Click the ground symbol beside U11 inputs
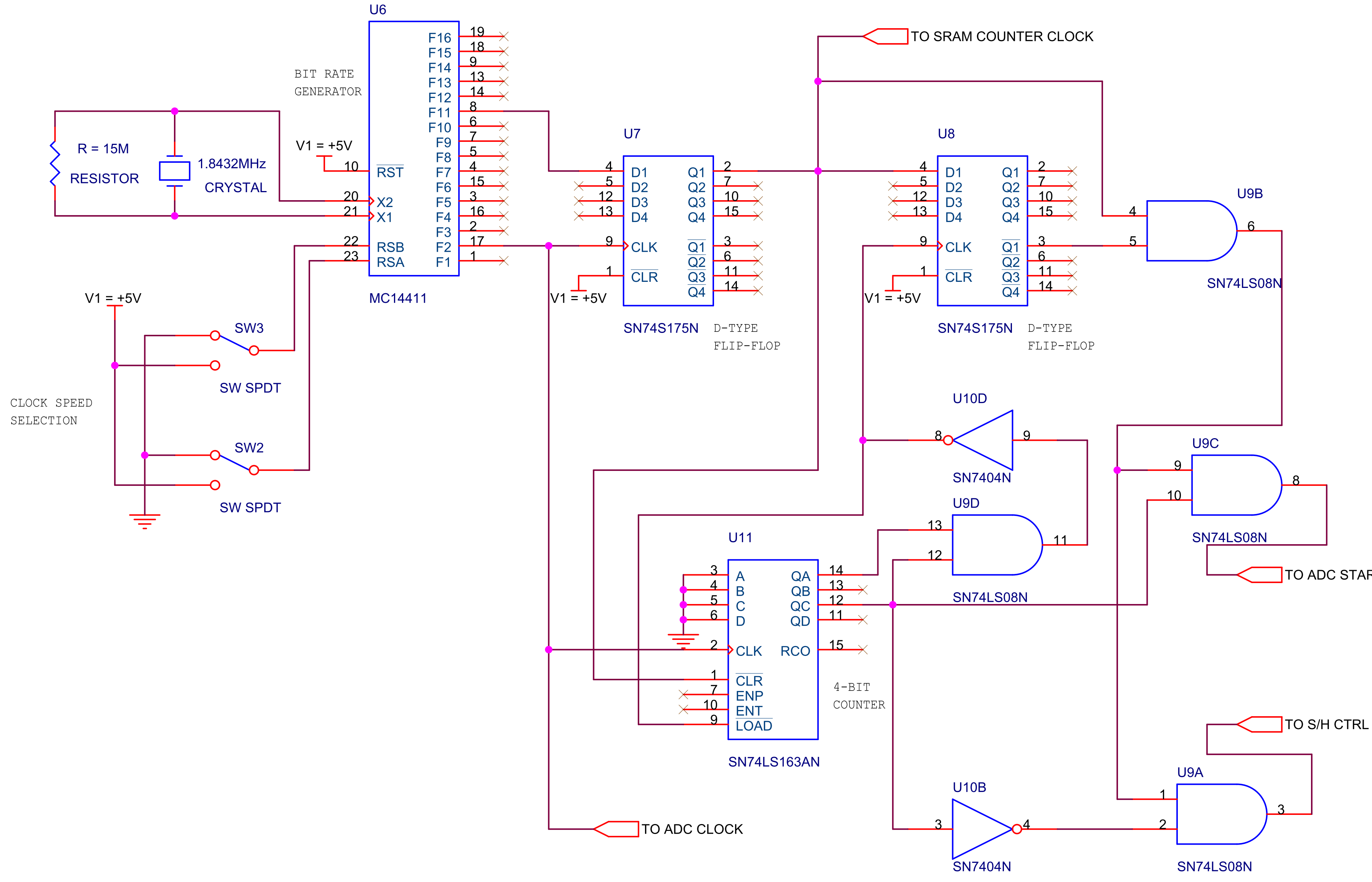Screen dimensions: 1372x882 tap(683, 641)
